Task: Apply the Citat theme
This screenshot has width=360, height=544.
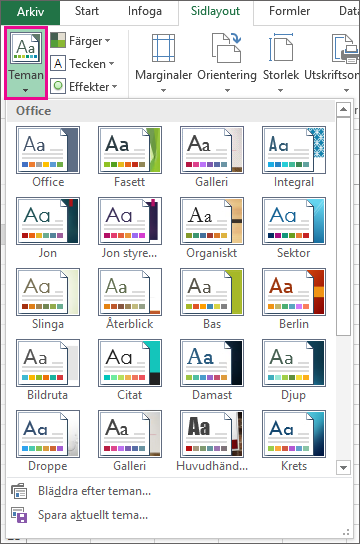Action: click(x=130, y=370)
